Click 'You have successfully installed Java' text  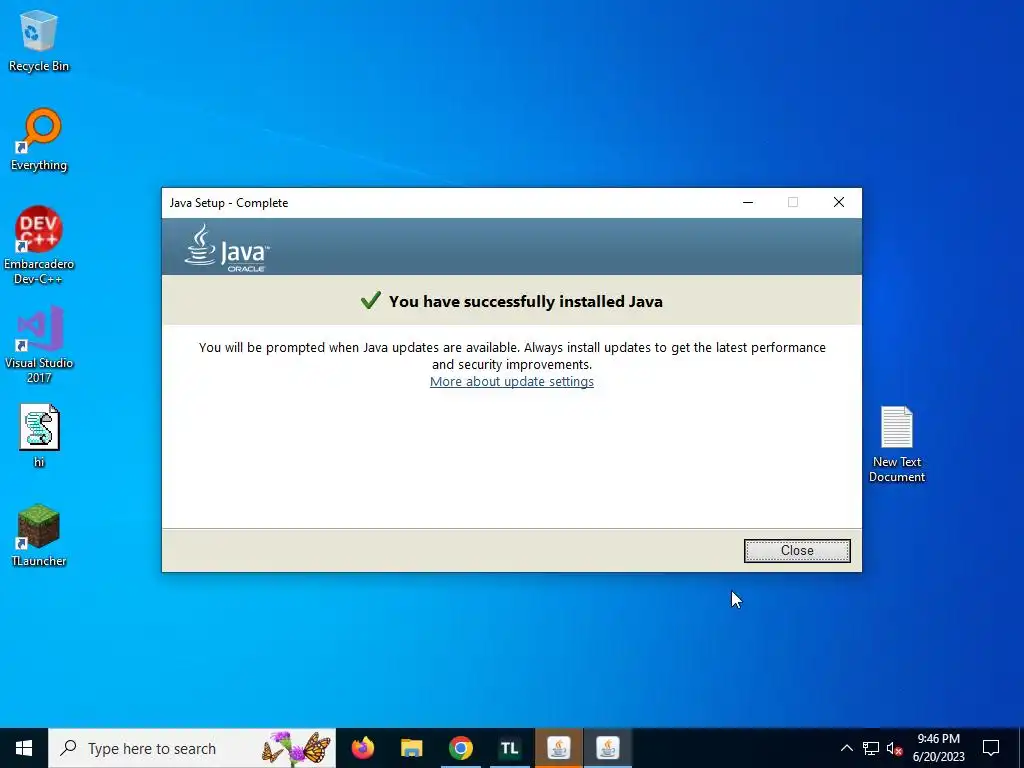(x=526, y=302)
